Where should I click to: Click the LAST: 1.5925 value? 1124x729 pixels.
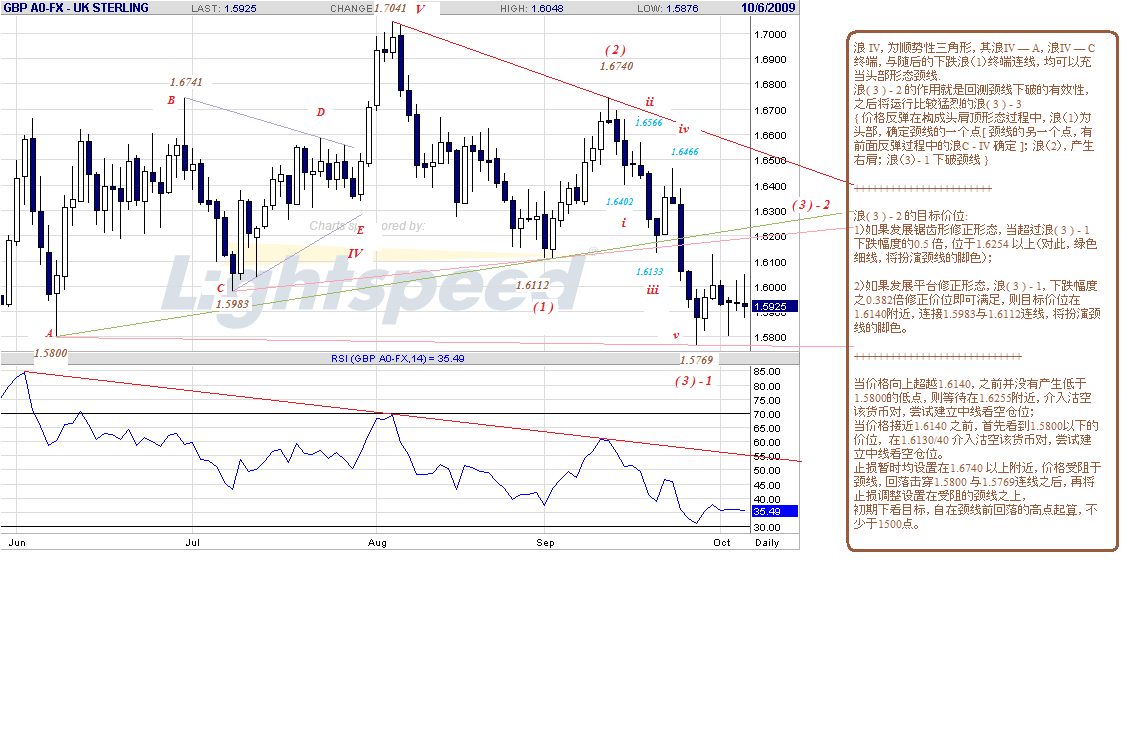tap(224, 9)
